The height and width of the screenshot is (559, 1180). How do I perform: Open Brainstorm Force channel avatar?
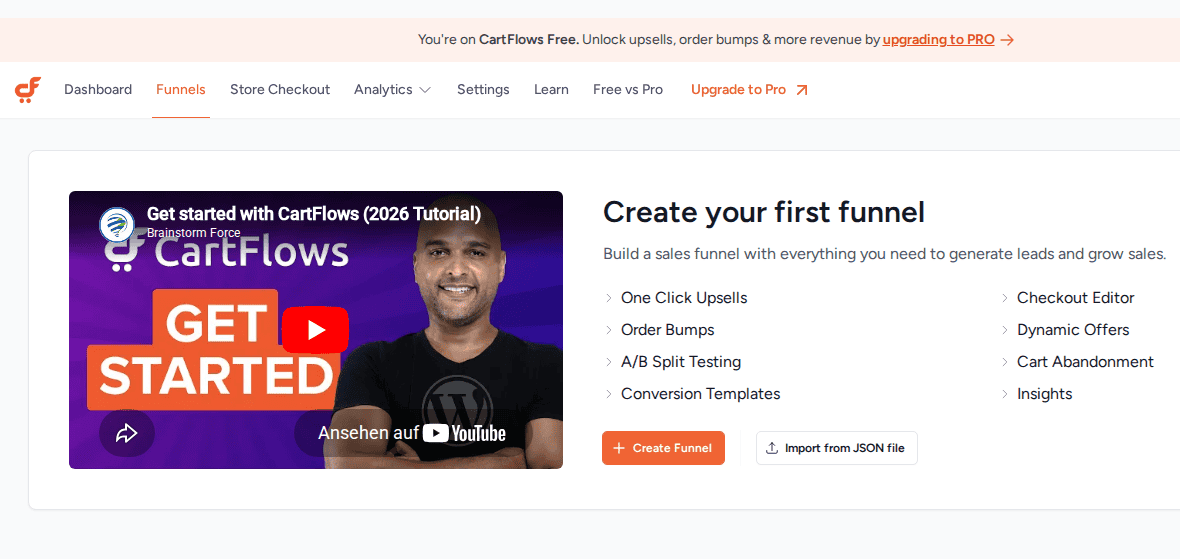pyautogui.click(x=117, y=224)
